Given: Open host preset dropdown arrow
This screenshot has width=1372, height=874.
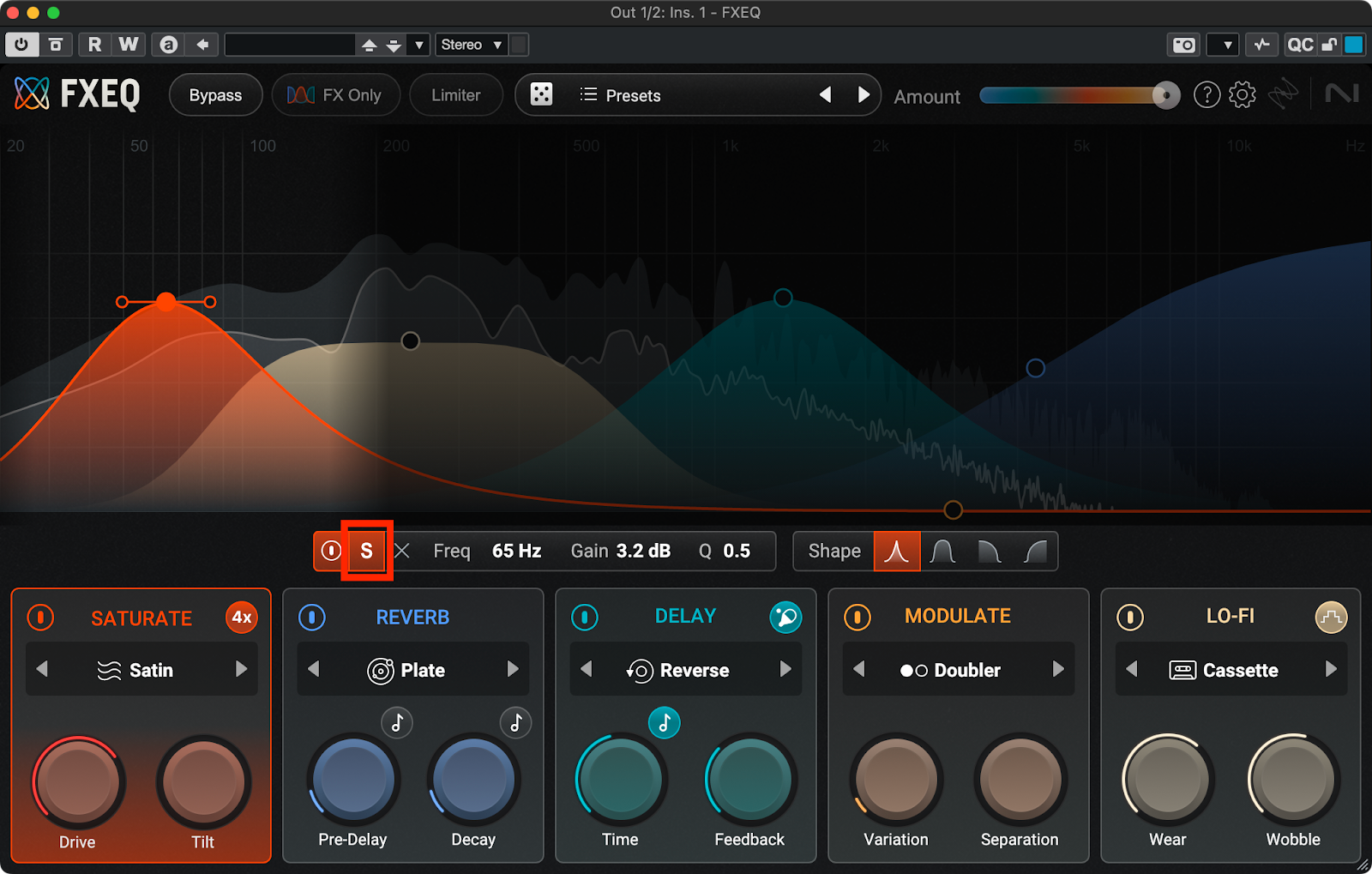Looking at the screenshot, I should tap(418, 45).
